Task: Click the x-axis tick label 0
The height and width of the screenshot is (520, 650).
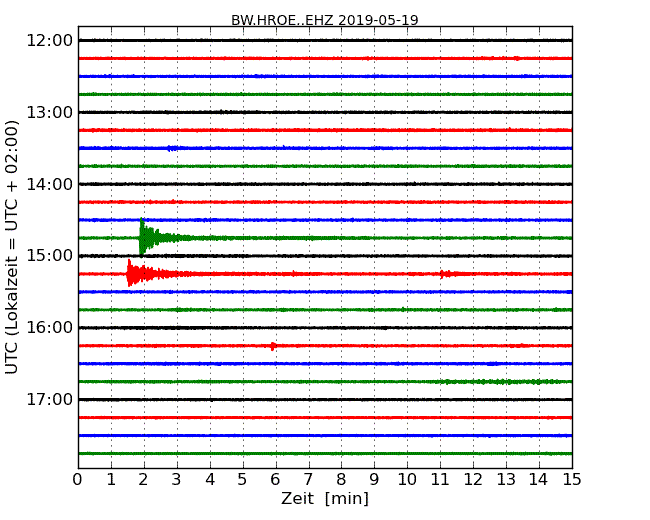Action: [78, 479]
